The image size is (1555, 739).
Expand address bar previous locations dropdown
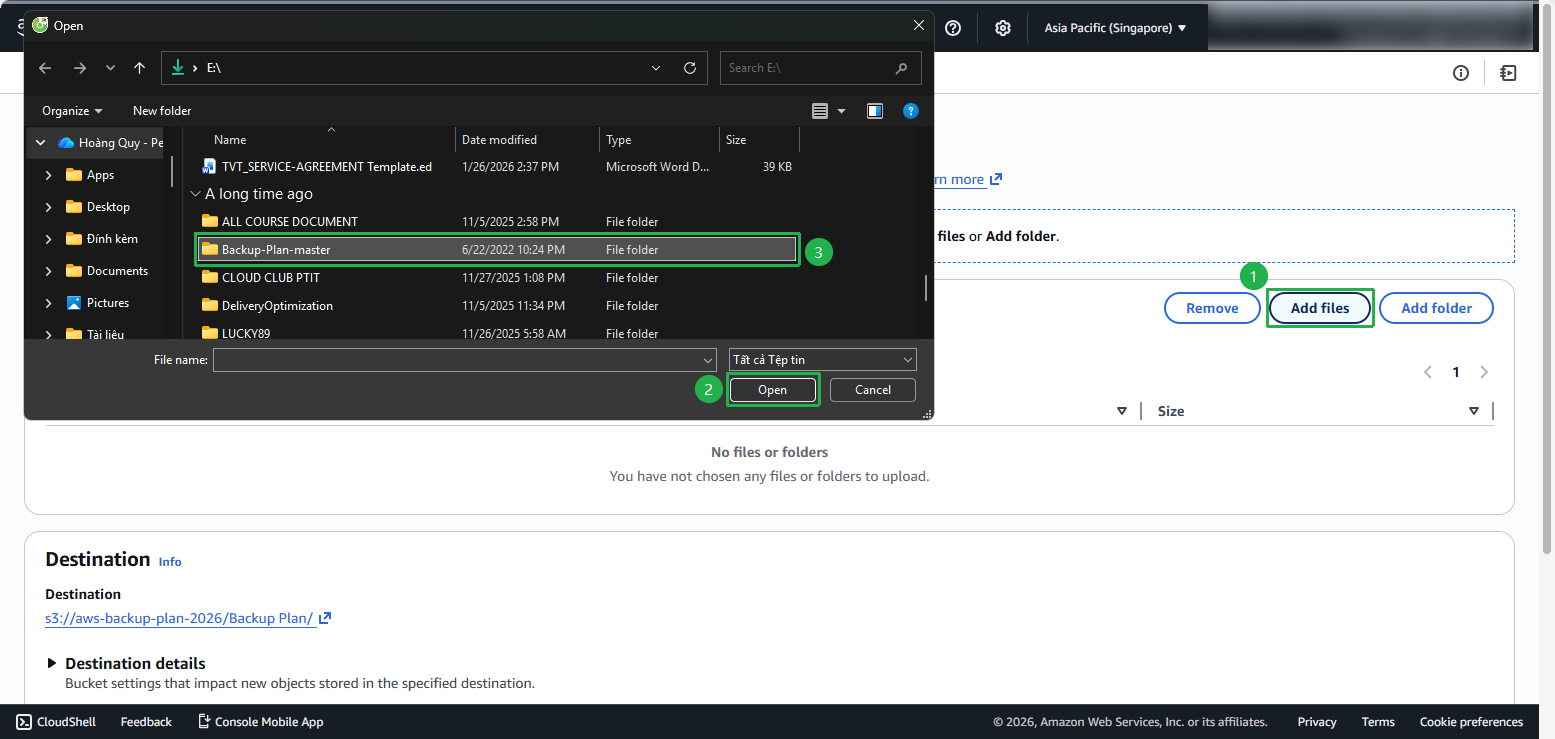tap(656, 68)
